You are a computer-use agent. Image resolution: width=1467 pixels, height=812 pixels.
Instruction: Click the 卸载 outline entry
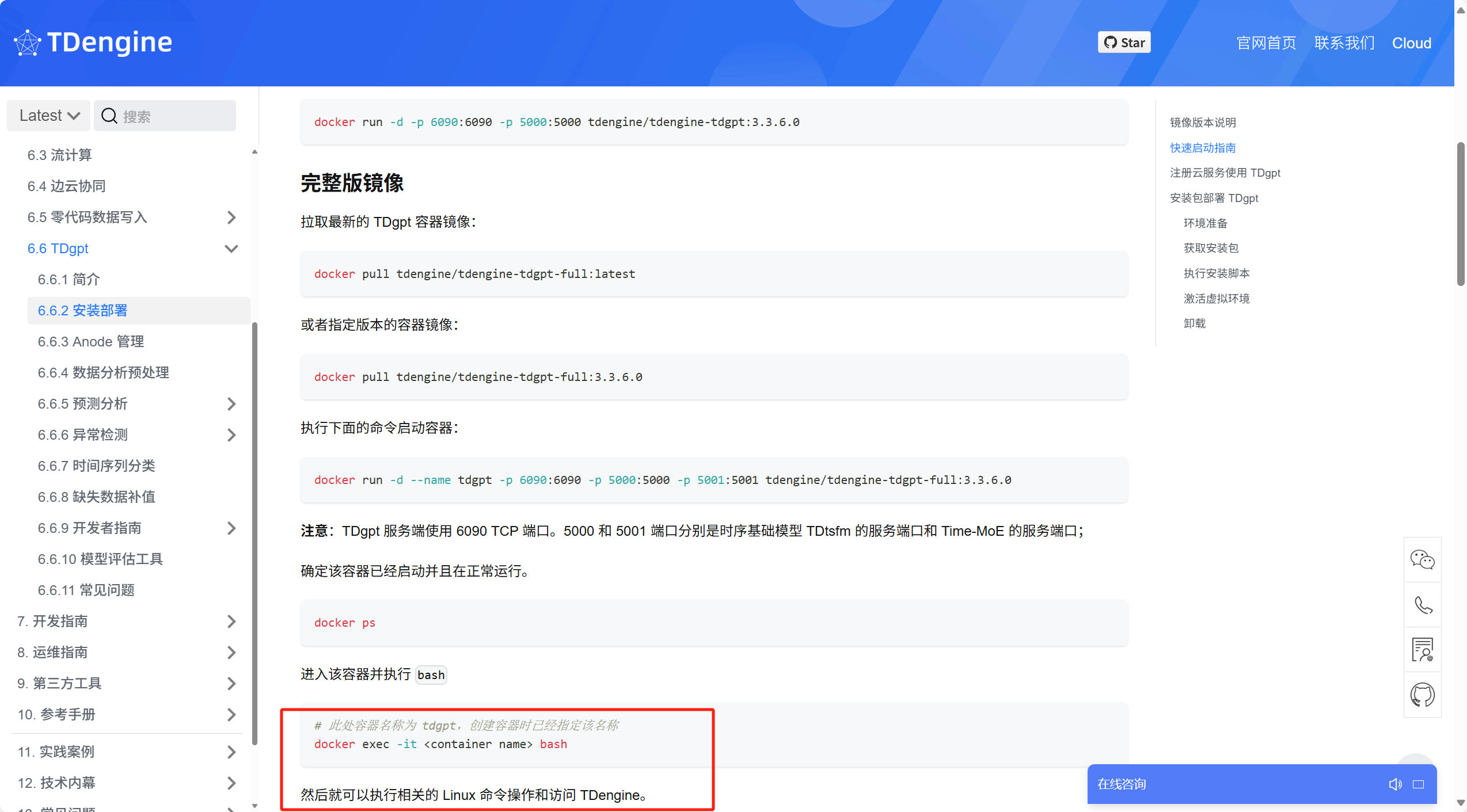pyautogui.click(x=1194, y=323)
